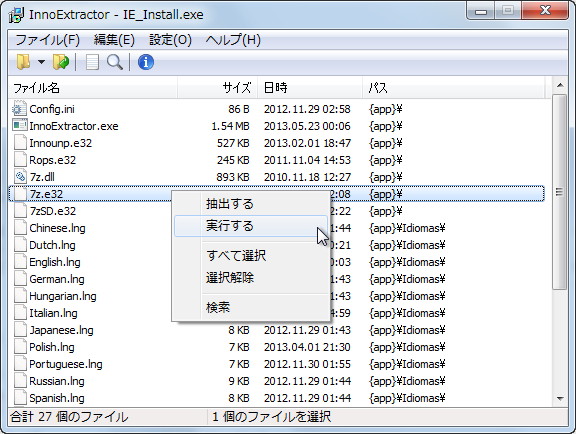Click the InnoExtractor.exe file icon
Image resolution: width=576 pixels, height=434 pixels.
coord(20,126)
